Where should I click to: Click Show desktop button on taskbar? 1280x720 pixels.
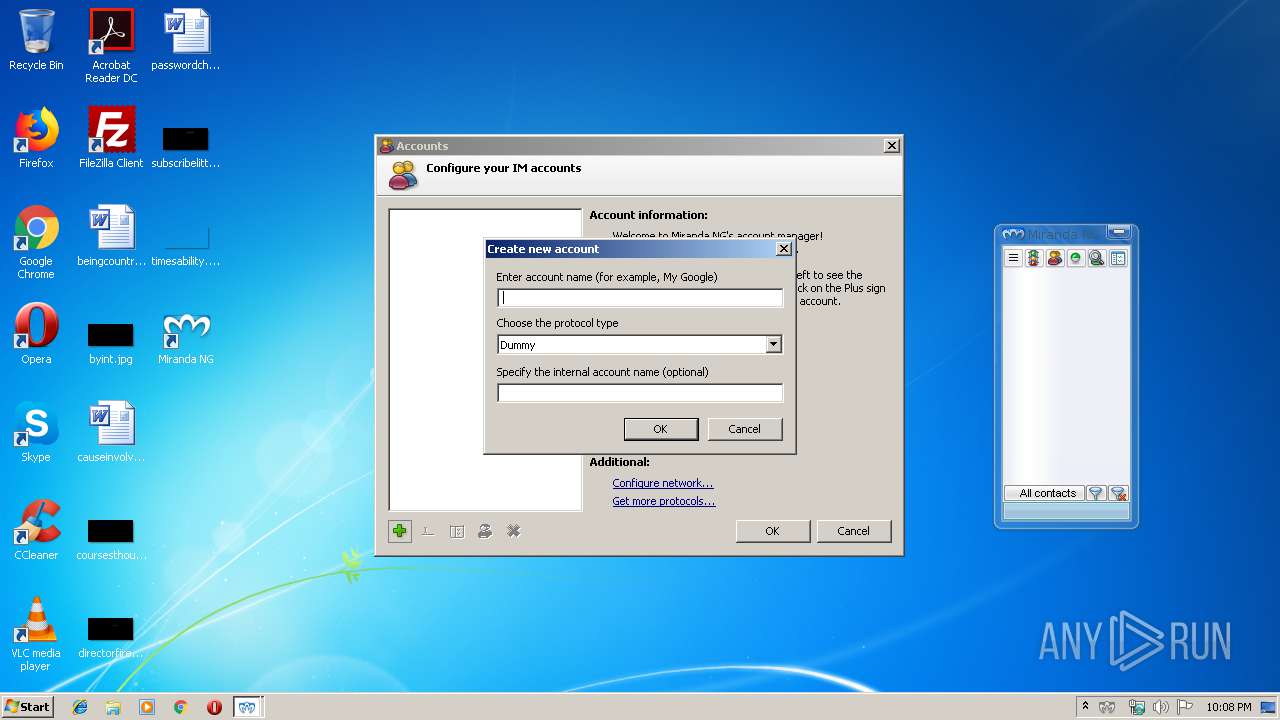1269,707
